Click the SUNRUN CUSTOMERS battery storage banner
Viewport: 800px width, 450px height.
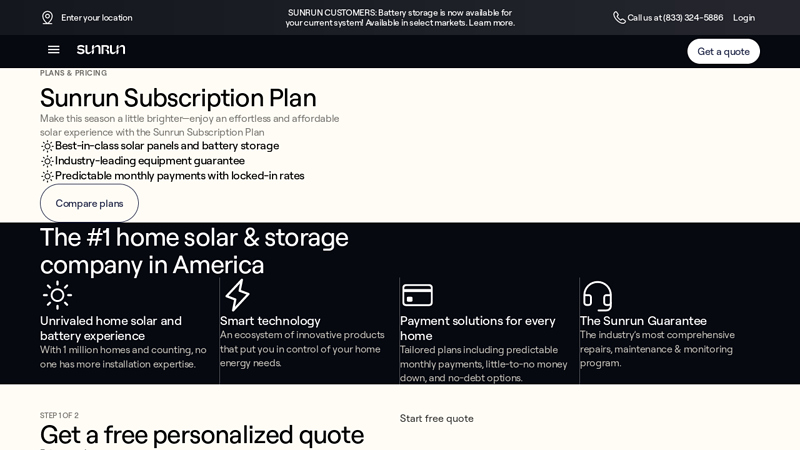(x=400, y=17)
